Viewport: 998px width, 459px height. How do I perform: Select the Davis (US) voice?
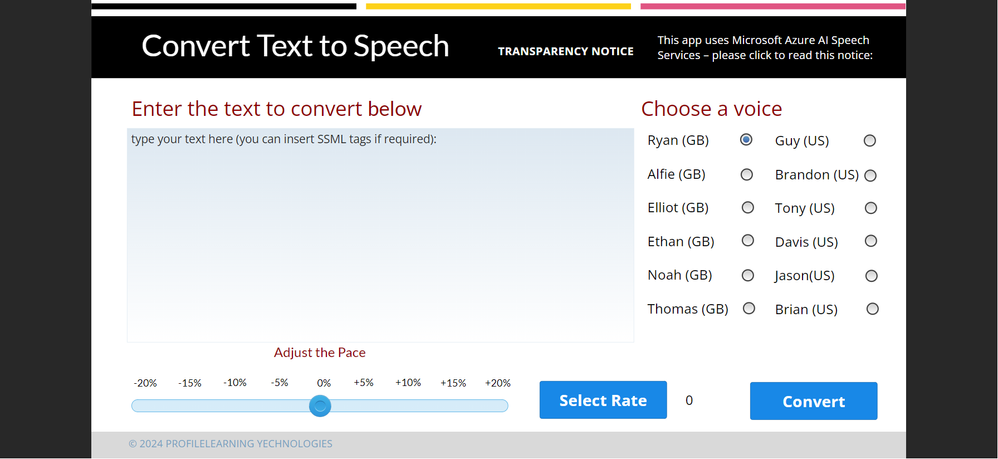[871, 241]
